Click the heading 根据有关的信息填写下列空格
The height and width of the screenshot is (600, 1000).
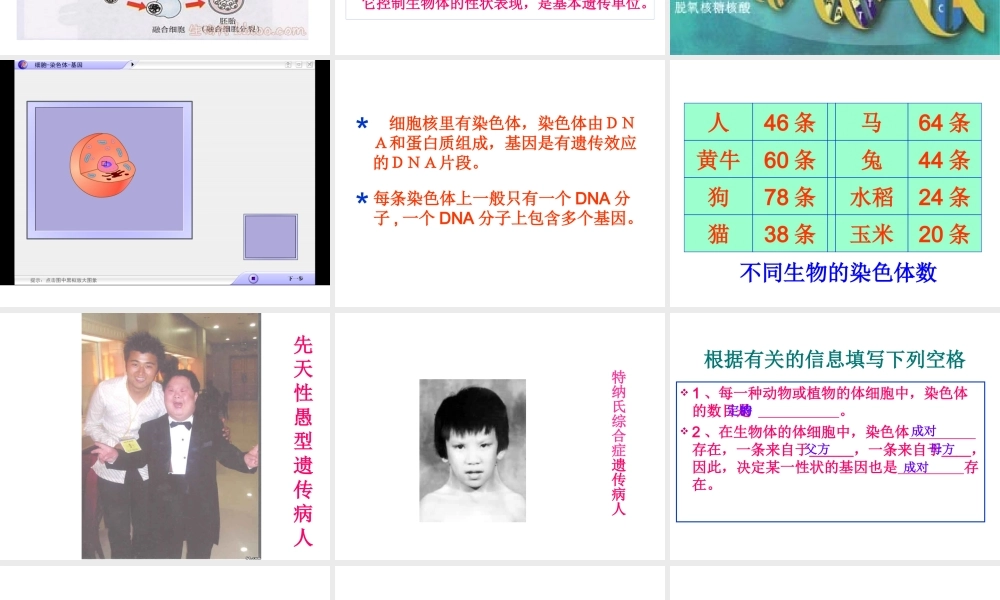(834, 359)
